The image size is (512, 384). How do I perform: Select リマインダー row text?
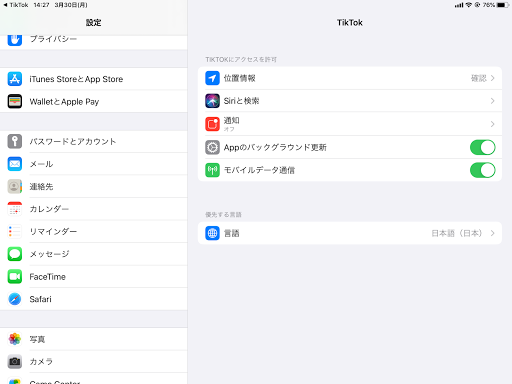coord(53,231)
